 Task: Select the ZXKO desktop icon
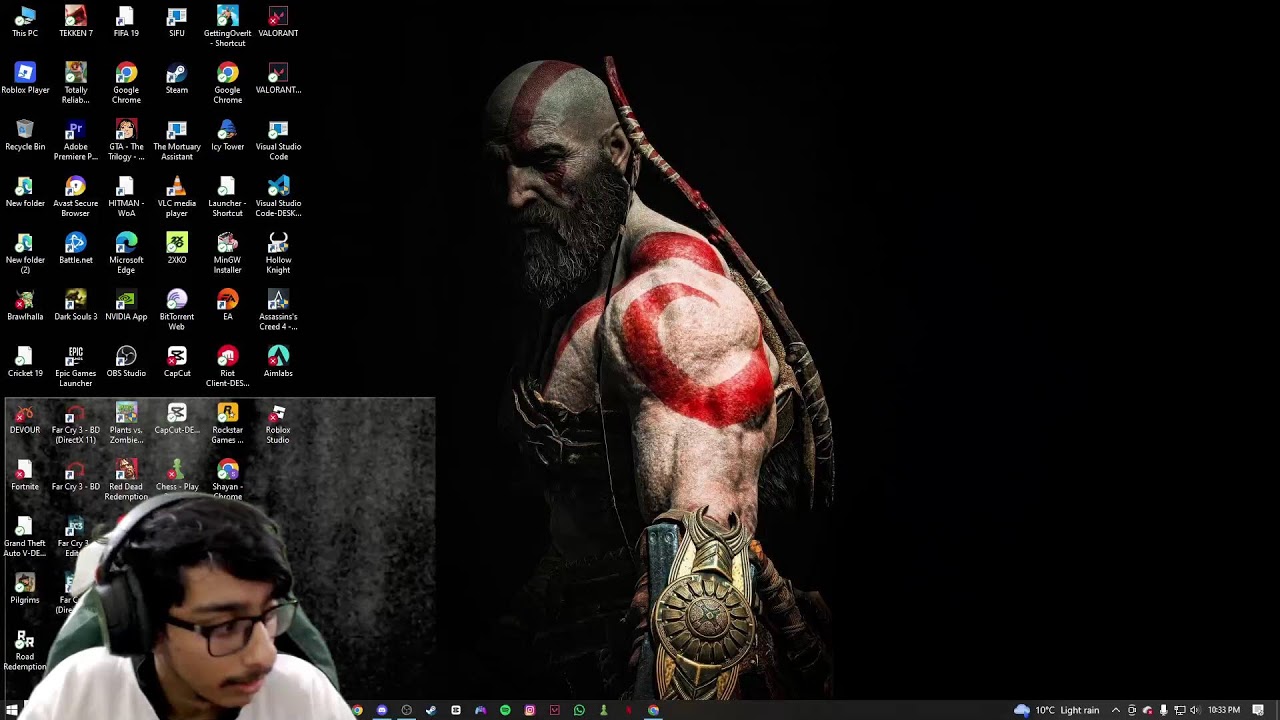click(177, 249)
